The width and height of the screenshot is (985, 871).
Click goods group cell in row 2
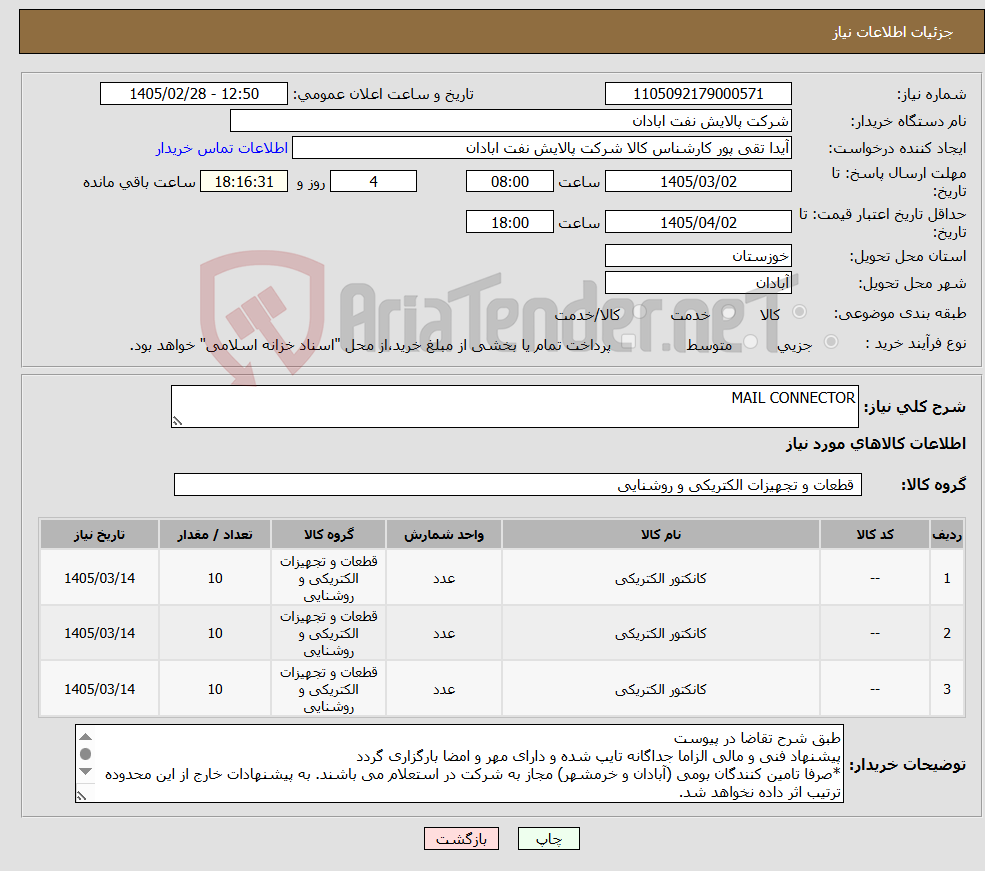(329, 634)
